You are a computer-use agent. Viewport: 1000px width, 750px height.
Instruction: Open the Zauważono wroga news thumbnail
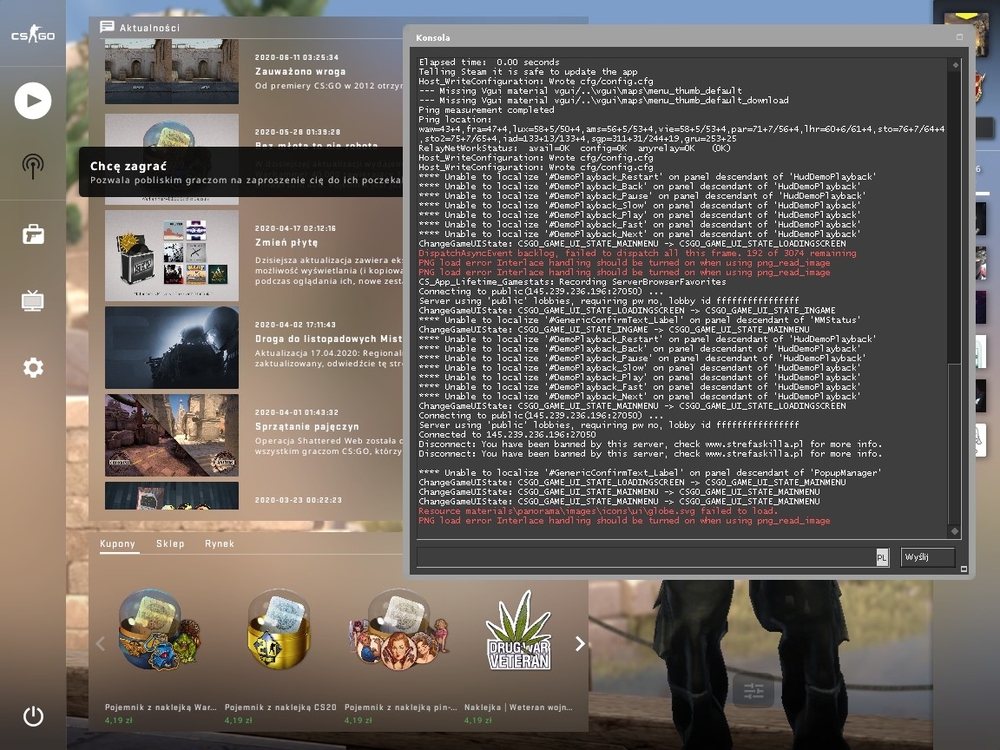(172, 71)
